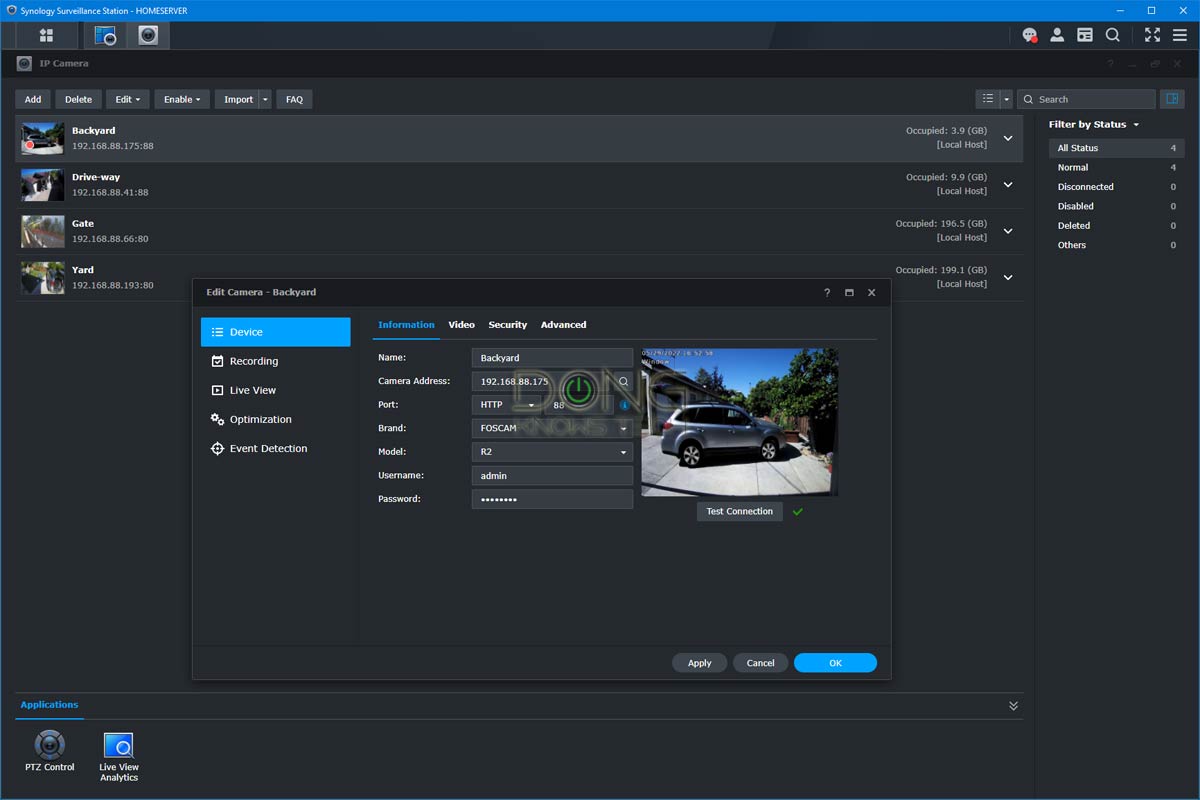Open Optimization settings in sidebar
This screenshot has width=1200, height=800.
coord(275,419)
